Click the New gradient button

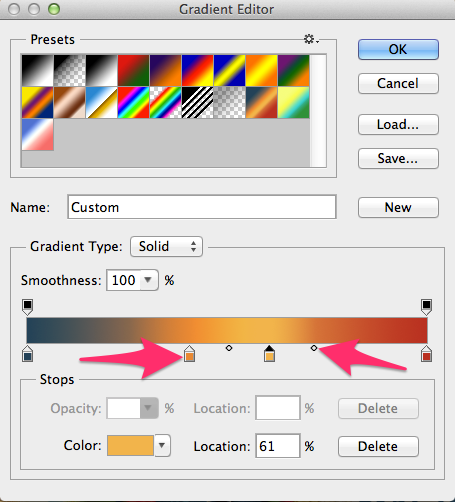[x=398, y=207]
